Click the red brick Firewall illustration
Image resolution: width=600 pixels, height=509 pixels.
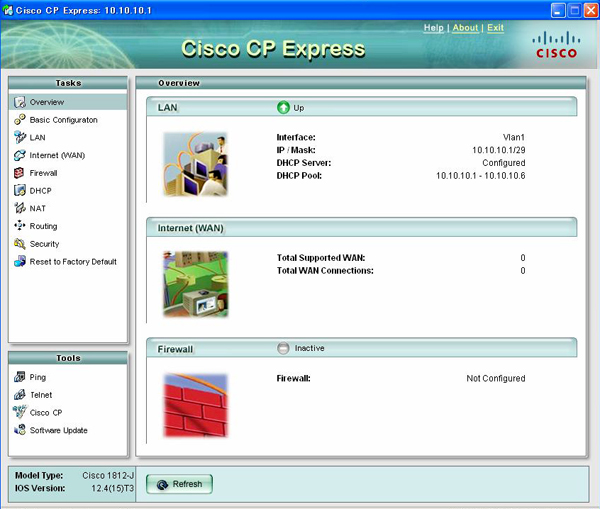click(196, 405)
